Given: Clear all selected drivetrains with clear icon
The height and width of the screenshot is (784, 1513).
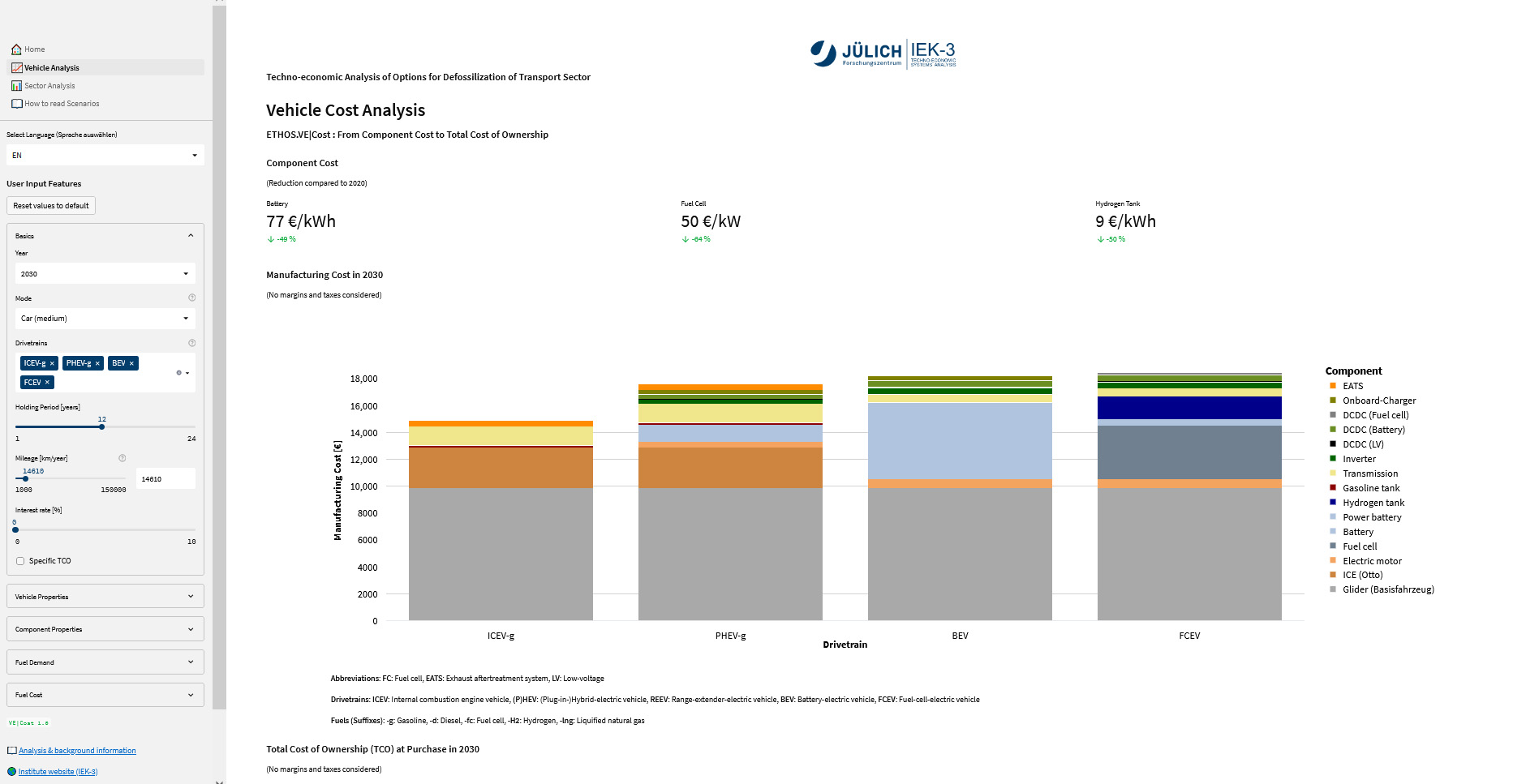Looking at the screenshot, I should click(179, 373).
